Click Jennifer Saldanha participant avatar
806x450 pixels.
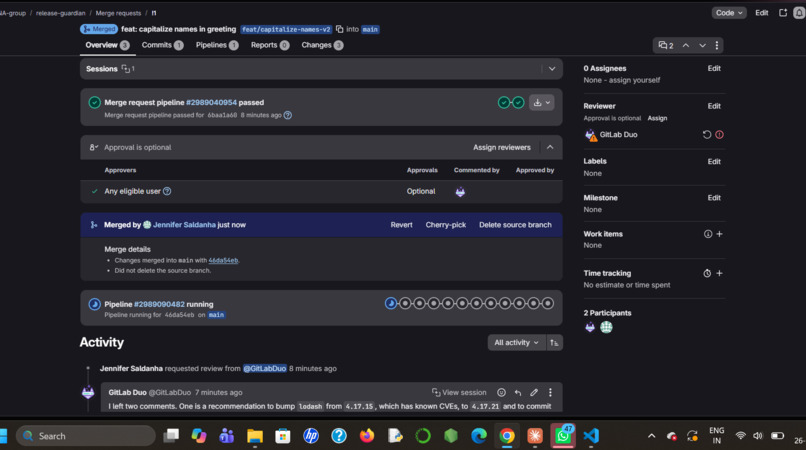click(607, 327)
